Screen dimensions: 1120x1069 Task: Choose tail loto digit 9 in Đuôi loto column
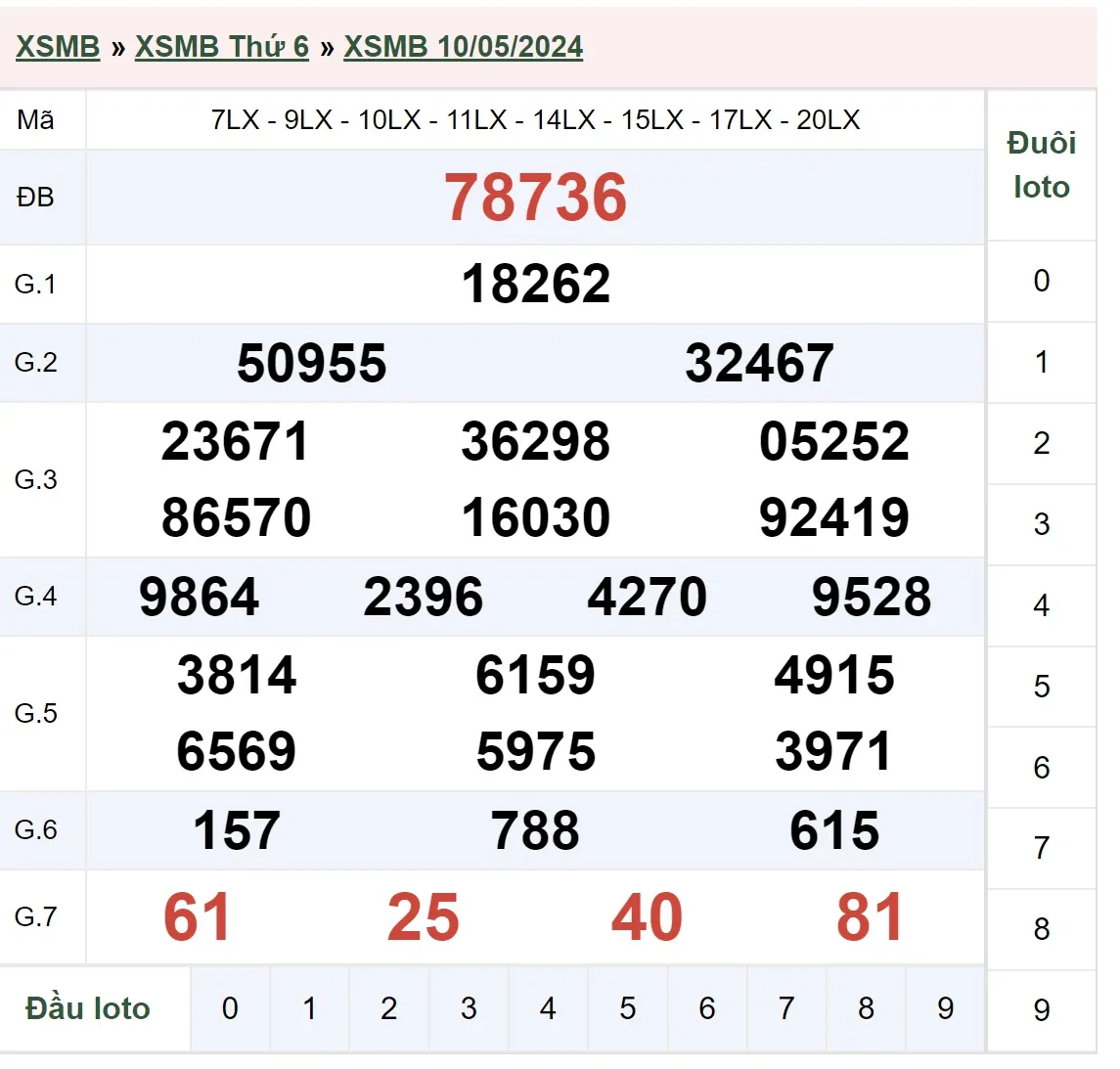pos(1041,1010)
